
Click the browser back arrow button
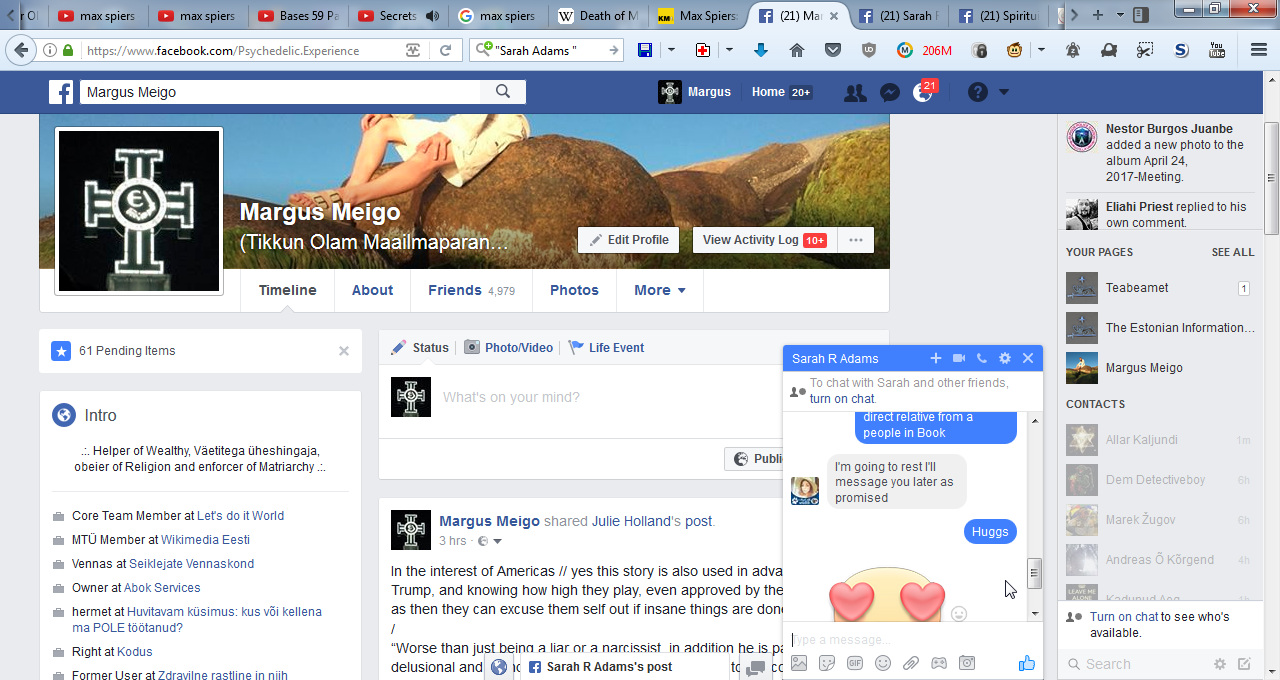pos(21,50)
